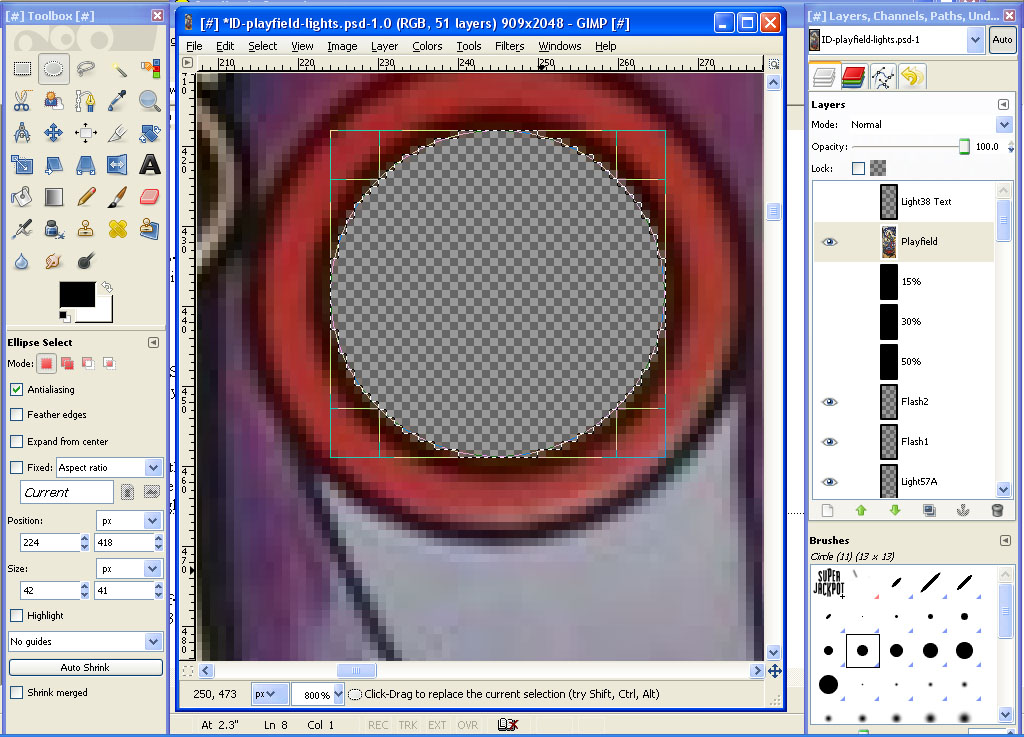This screenshot has width=1024, height=737.
Task: Select the Fuzzy Select magic wand tool
Action: click(x=118, y=69)
